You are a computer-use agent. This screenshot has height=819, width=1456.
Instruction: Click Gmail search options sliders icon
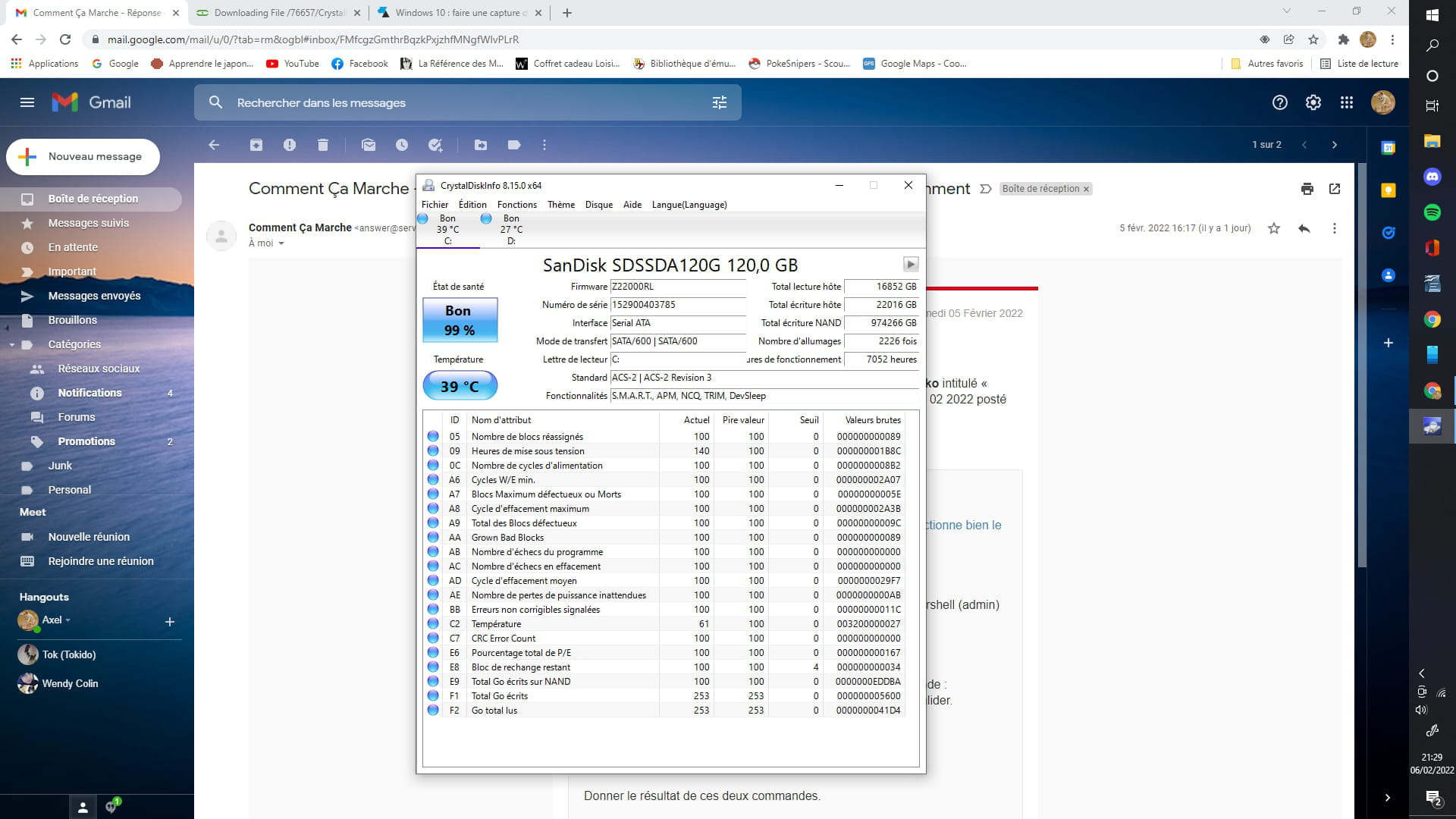[x=720, y=102]
